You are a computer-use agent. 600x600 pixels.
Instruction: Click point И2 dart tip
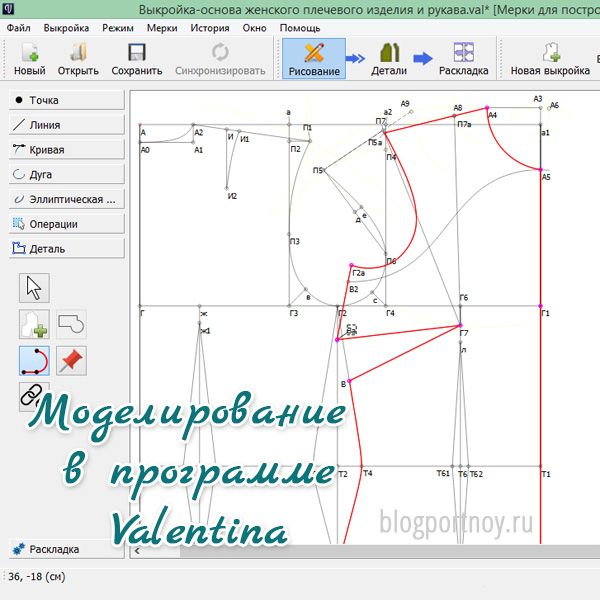[x=227, y=188]
